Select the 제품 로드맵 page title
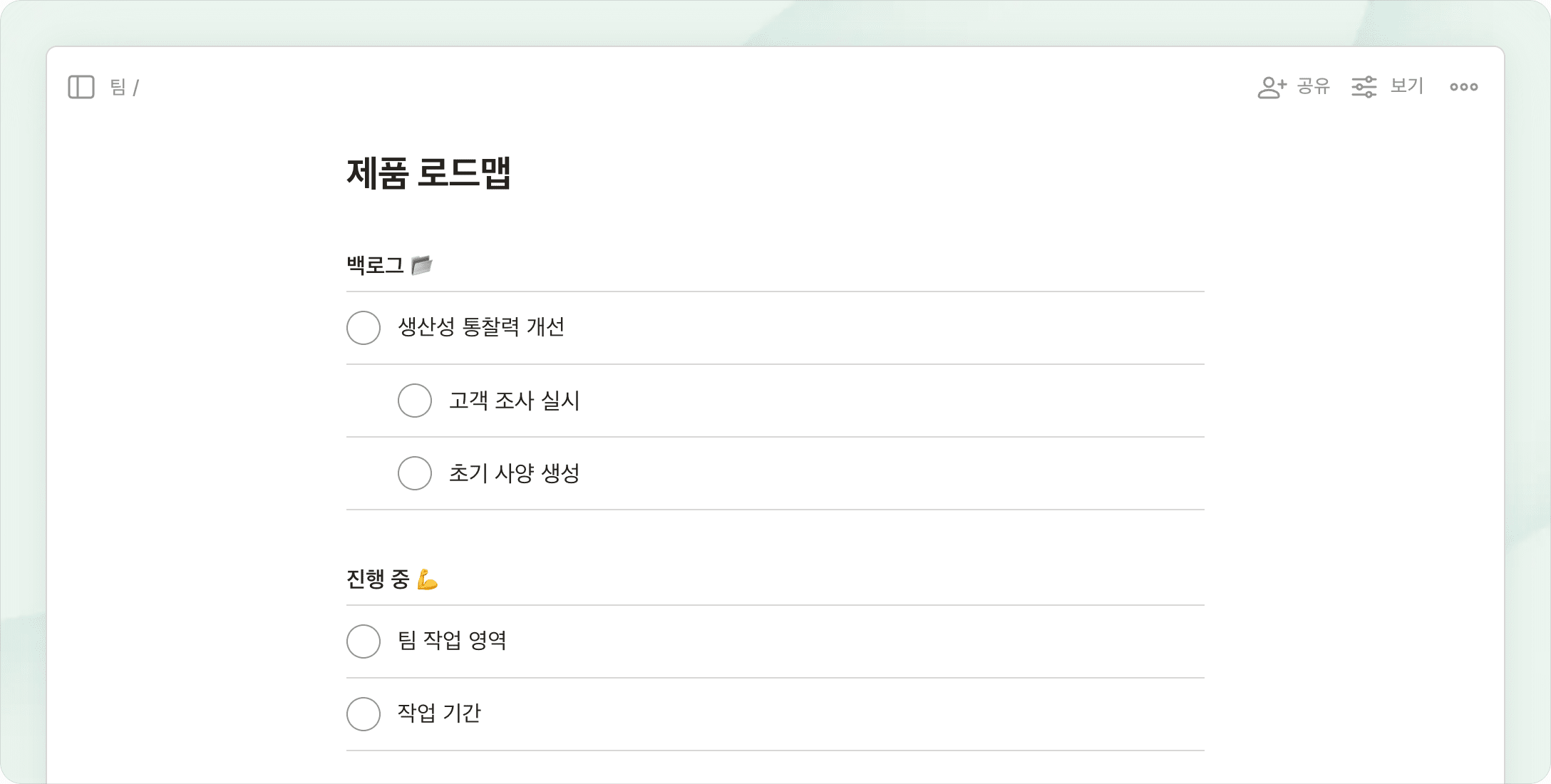 coord(428,173)
